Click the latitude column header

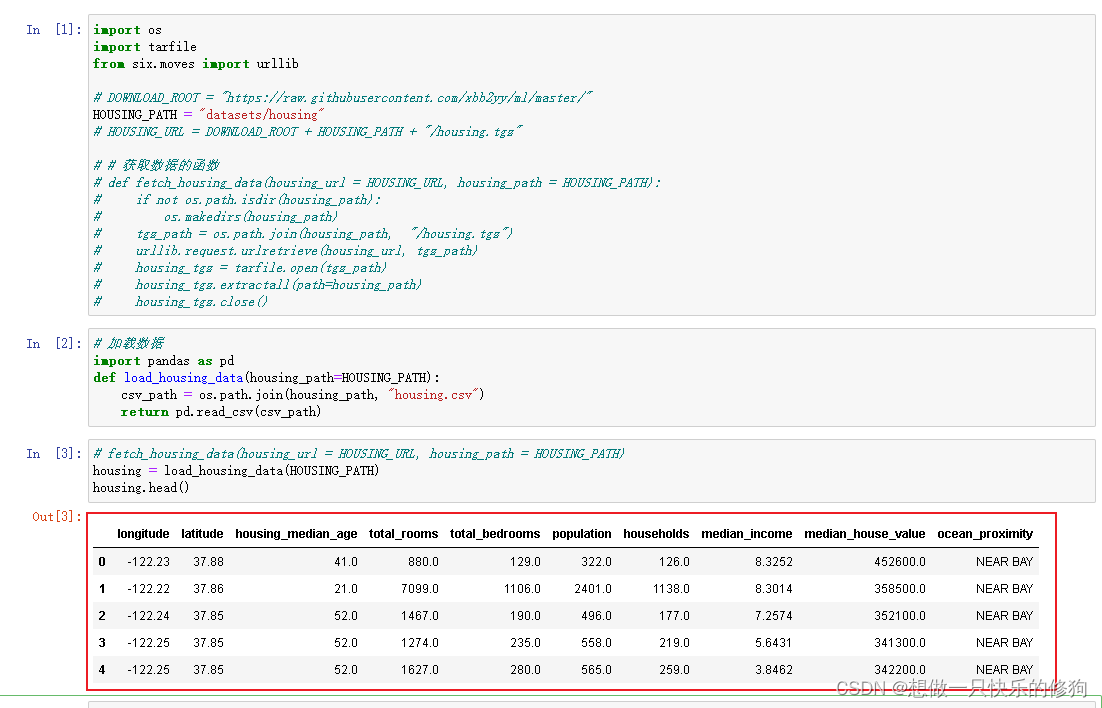[202, 534]
